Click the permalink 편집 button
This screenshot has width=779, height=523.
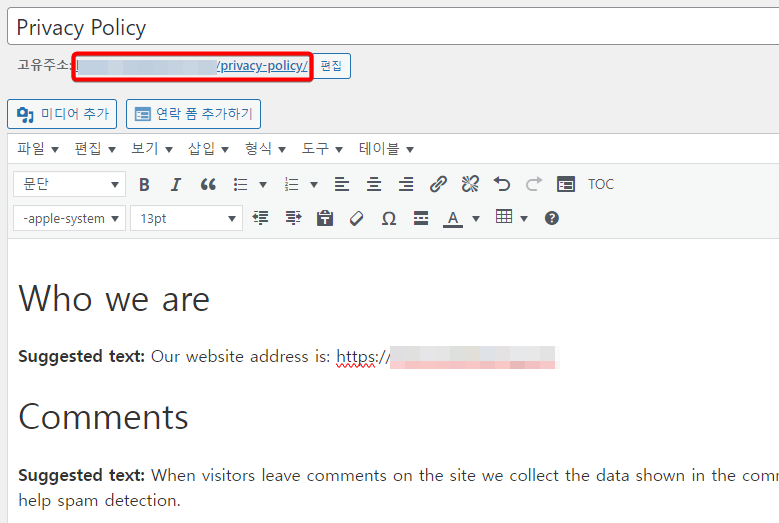click(331, 66)
